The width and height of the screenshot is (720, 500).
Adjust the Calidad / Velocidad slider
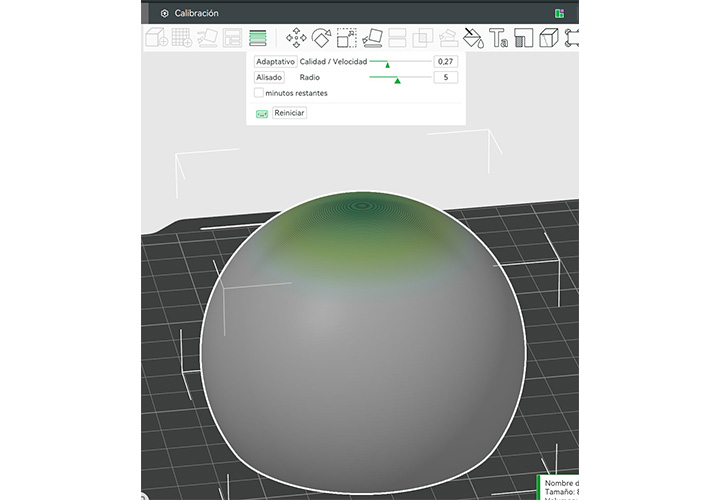[x=400, y=62]
